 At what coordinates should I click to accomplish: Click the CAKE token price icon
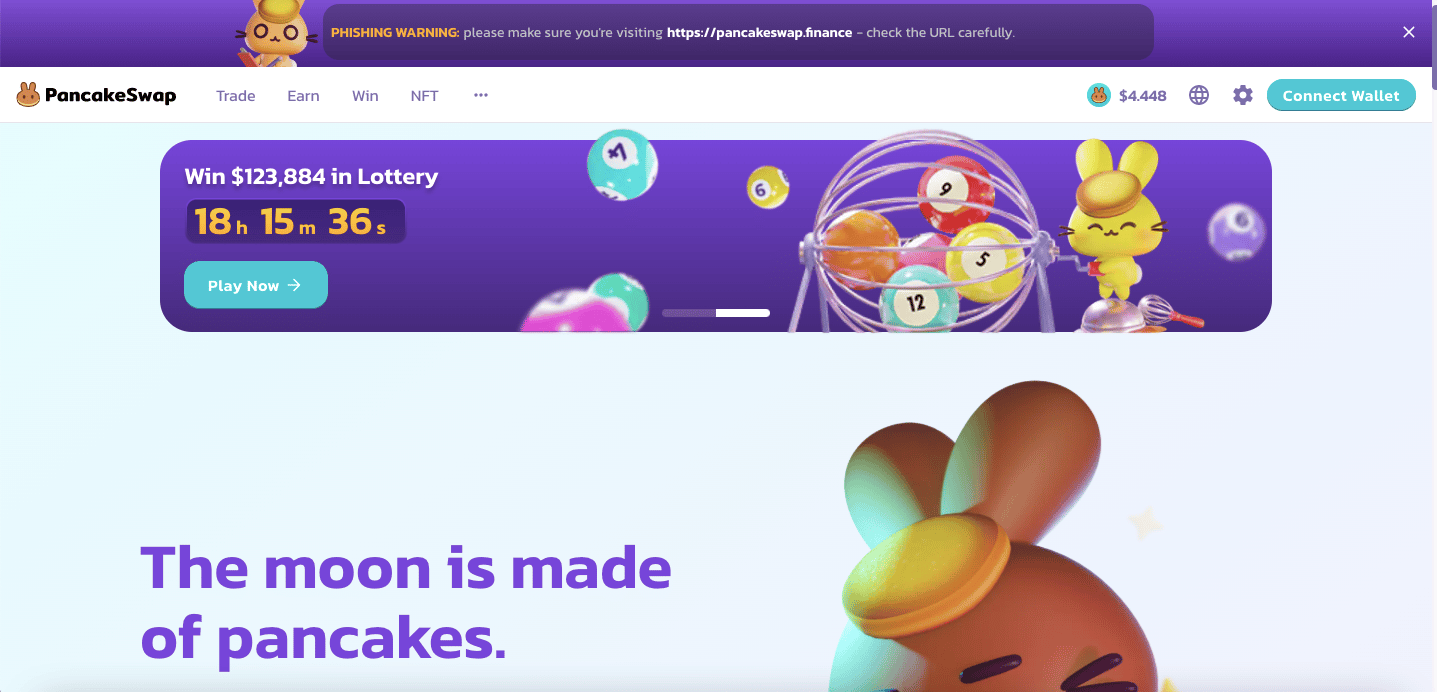click(1099, 95)
